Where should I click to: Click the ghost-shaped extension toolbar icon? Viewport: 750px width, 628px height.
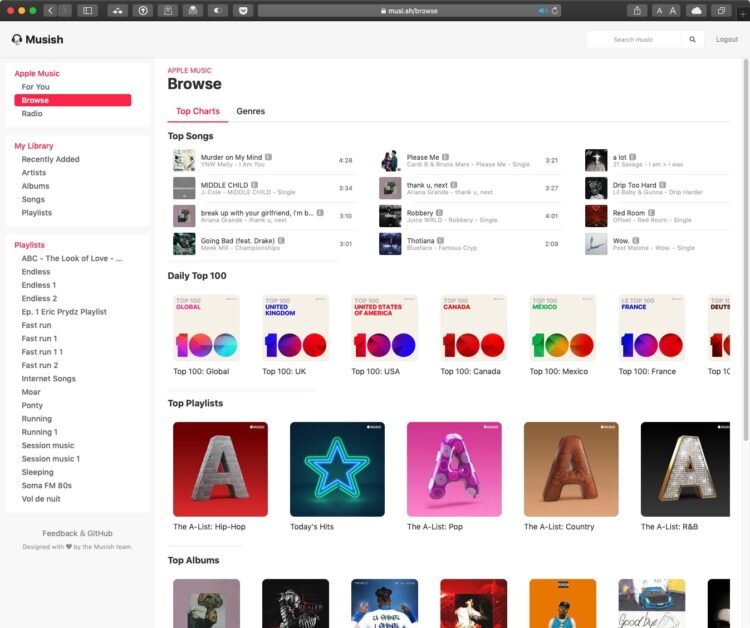tap(193, 11)
